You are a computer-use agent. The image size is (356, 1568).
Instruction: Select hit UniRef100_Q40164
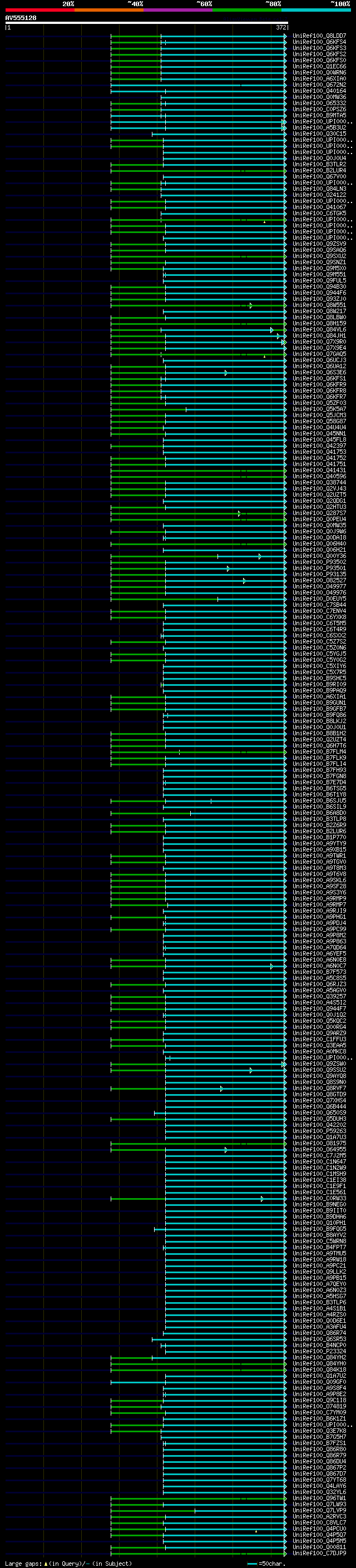(x=319, y=91)
